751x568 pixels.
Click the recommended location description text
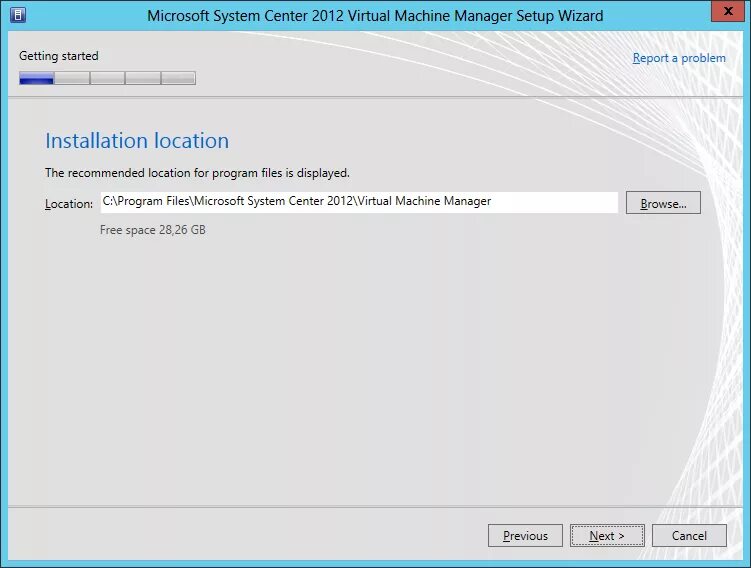pyautogui.click(x=197, y=173)
